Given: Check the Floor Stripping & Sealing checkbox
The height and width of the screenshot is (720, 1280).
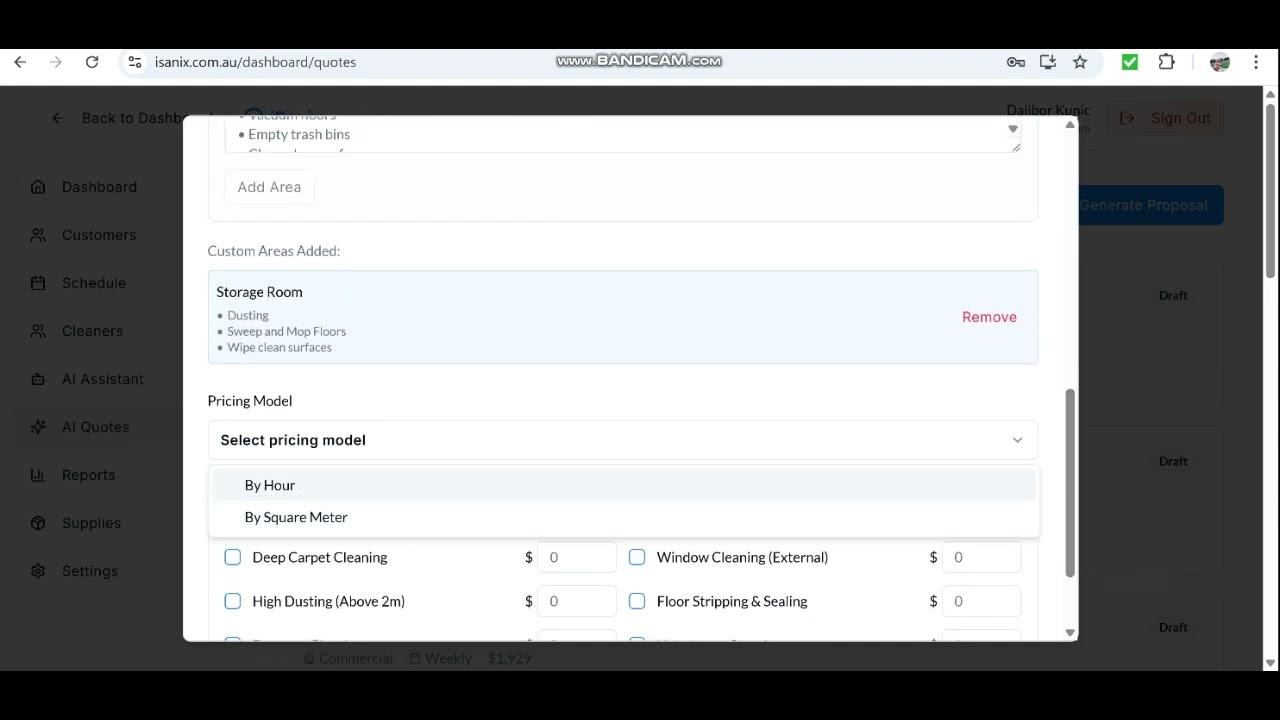Looking at the screenshot, I should click(x=637, y=601).
